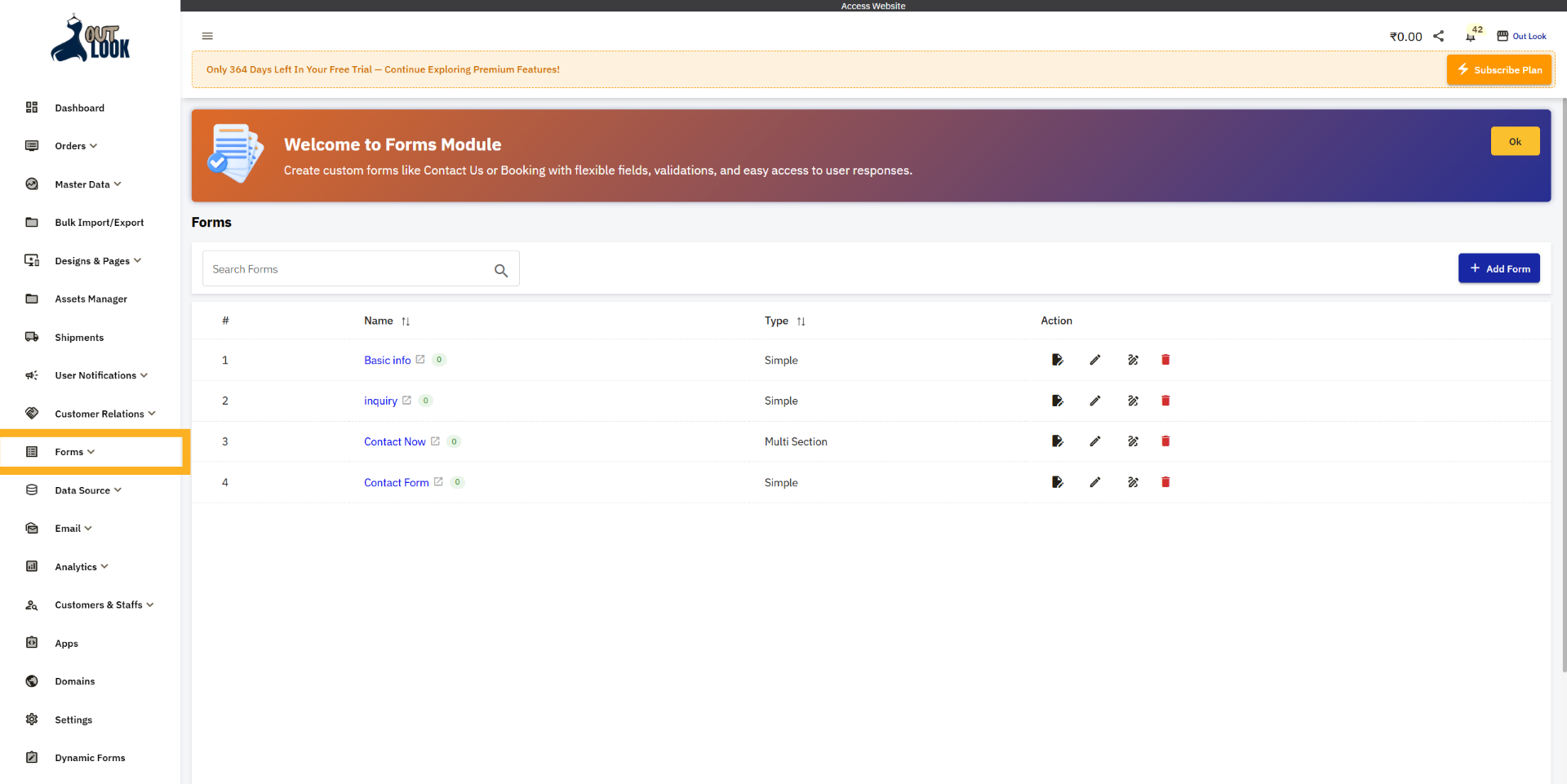Click the search magnifier icon

tap(501, 270)
